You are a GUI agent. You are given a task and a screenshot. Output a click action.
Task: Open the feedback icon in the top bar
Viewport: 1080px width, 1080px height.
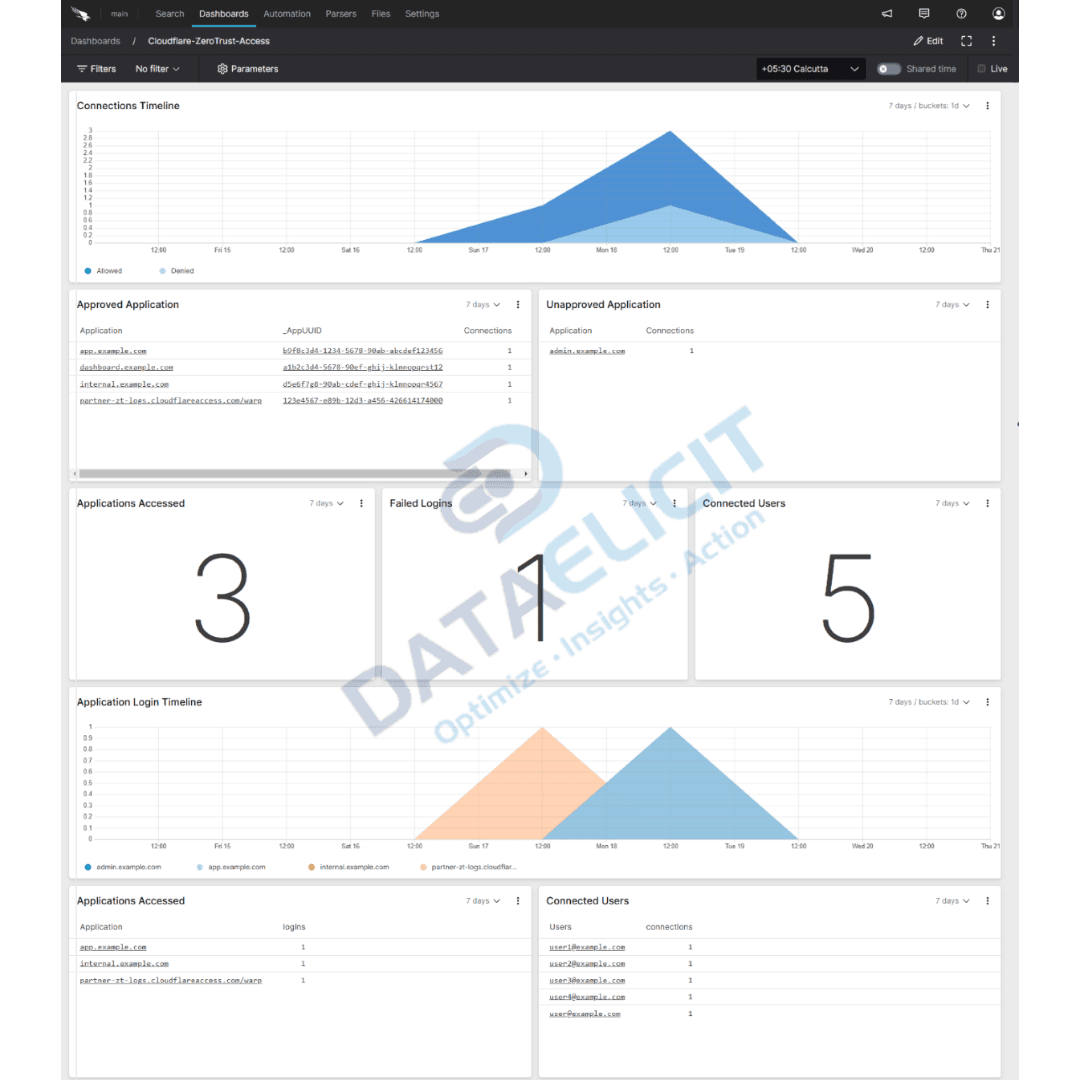point(924,13)
